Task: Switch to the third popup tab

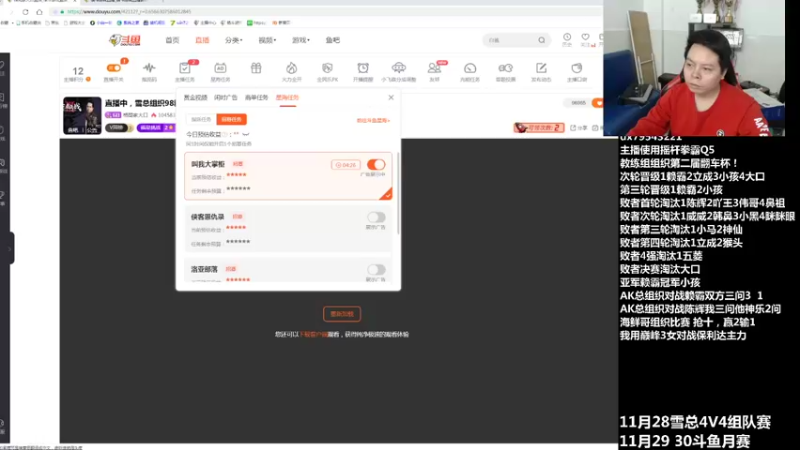Action: 257,97
